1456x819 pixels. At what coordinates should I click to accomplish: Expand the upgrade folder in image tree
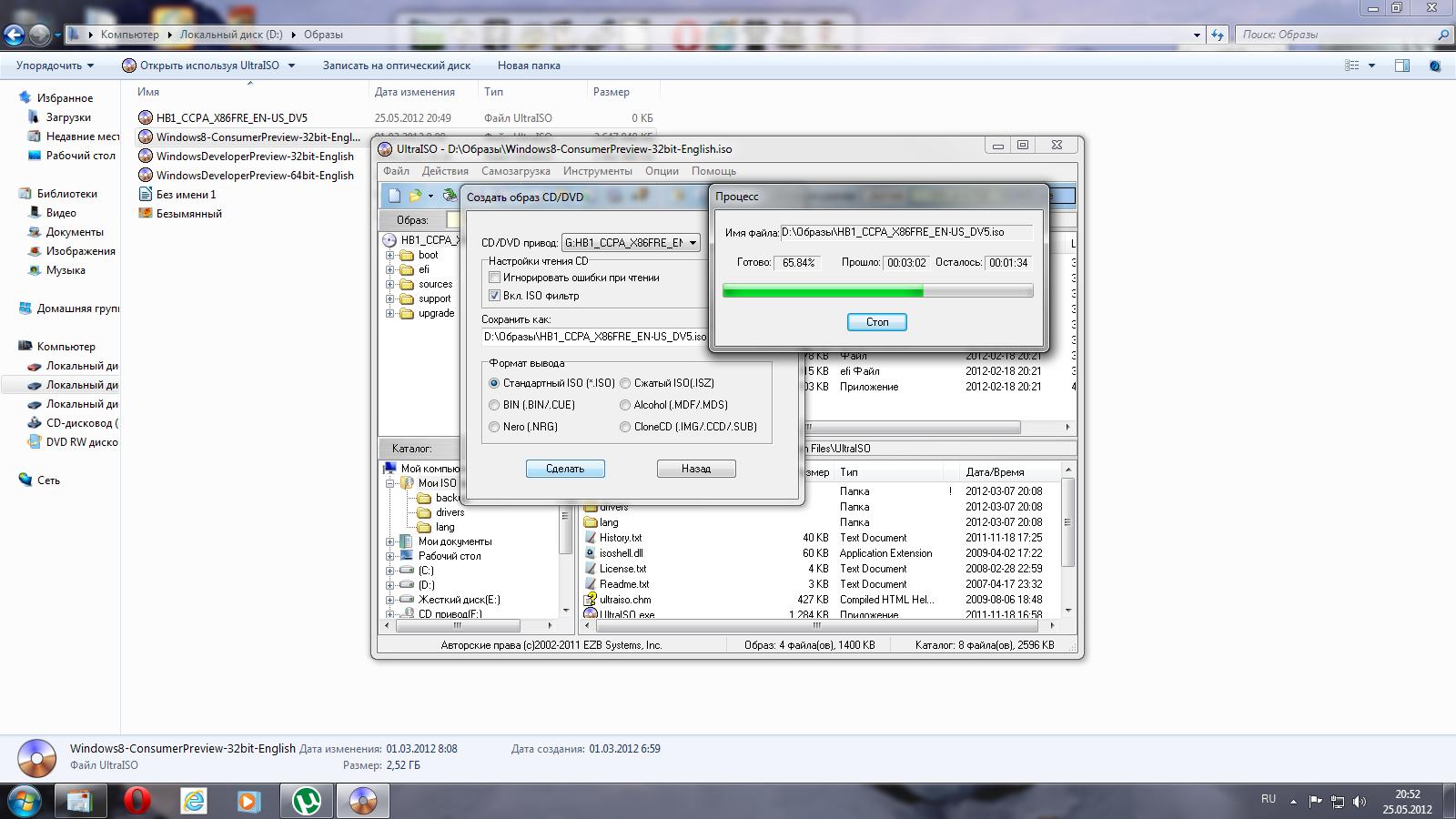[x=390, y=314]
